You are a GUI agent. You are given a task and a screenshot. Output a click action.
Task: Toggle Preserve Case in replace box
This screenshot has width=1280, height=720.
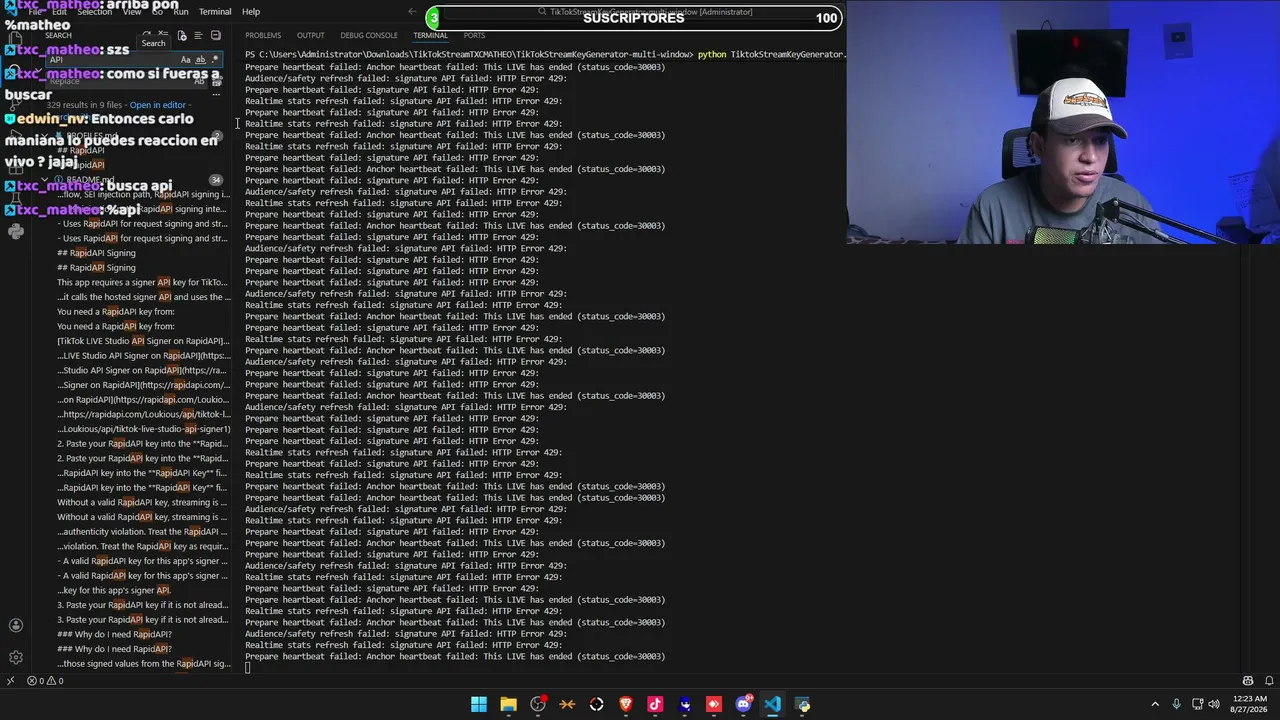(x=200, y=80)
